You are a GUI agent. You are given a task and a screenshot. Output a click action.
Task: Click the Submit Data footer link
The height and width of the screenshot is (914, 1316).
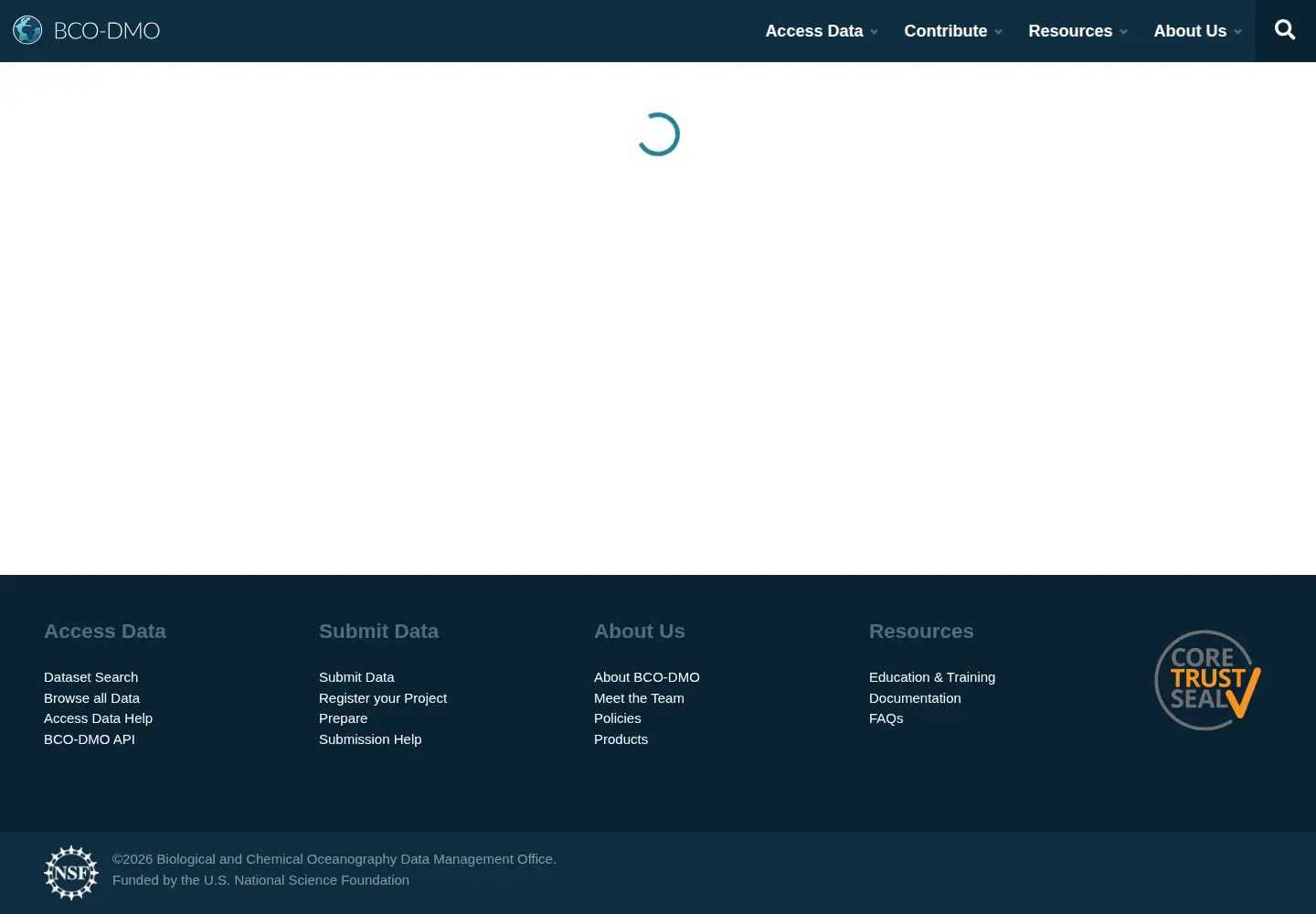[356, 677]
